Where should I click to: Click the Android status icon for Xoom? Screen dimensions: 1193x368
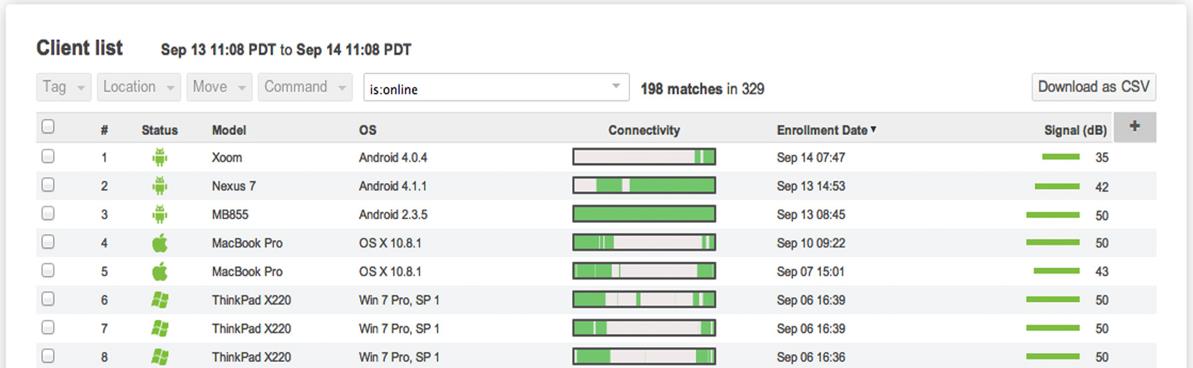160,157
